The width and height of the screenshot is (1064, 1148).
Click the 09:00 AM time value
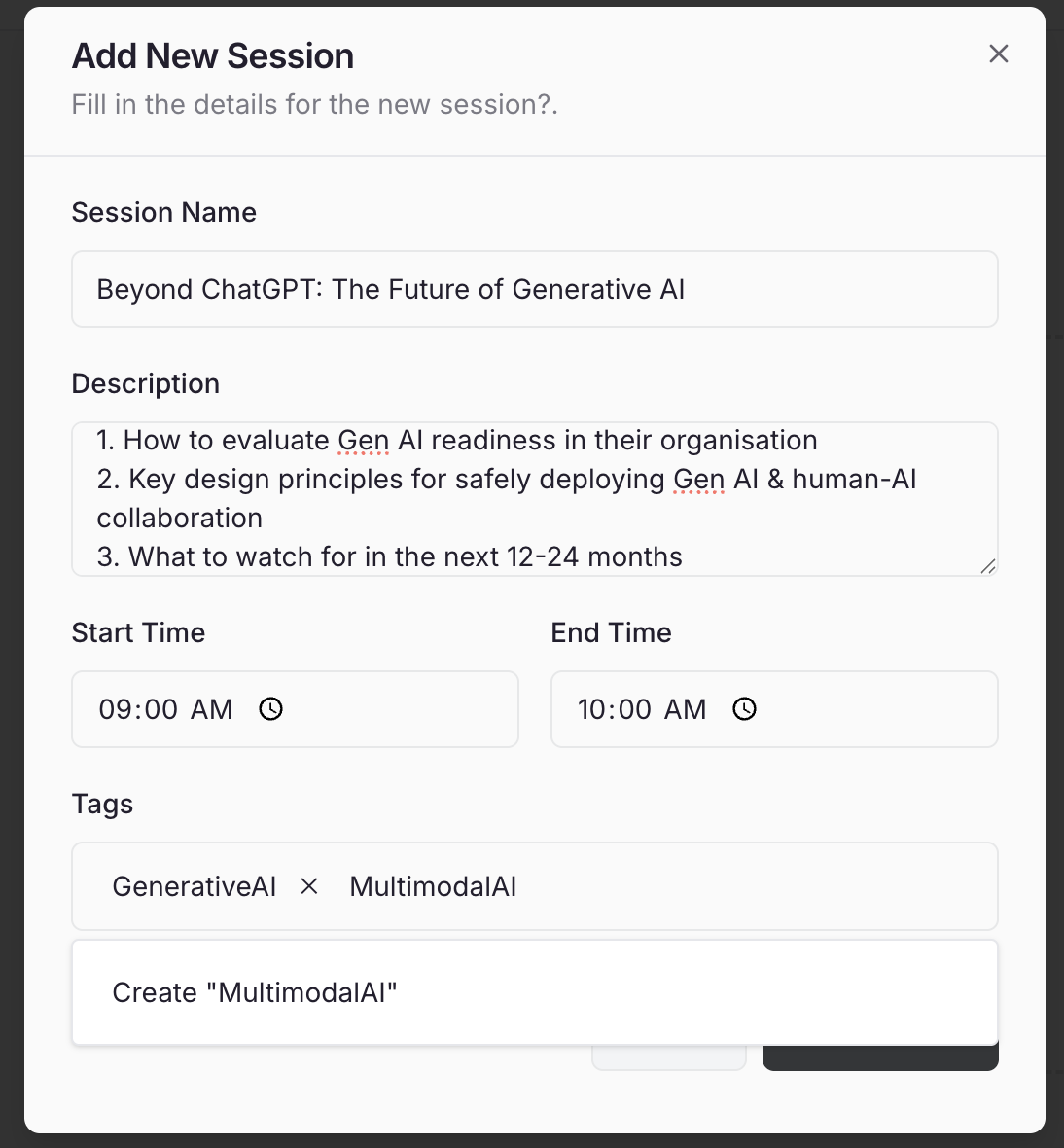164,709
